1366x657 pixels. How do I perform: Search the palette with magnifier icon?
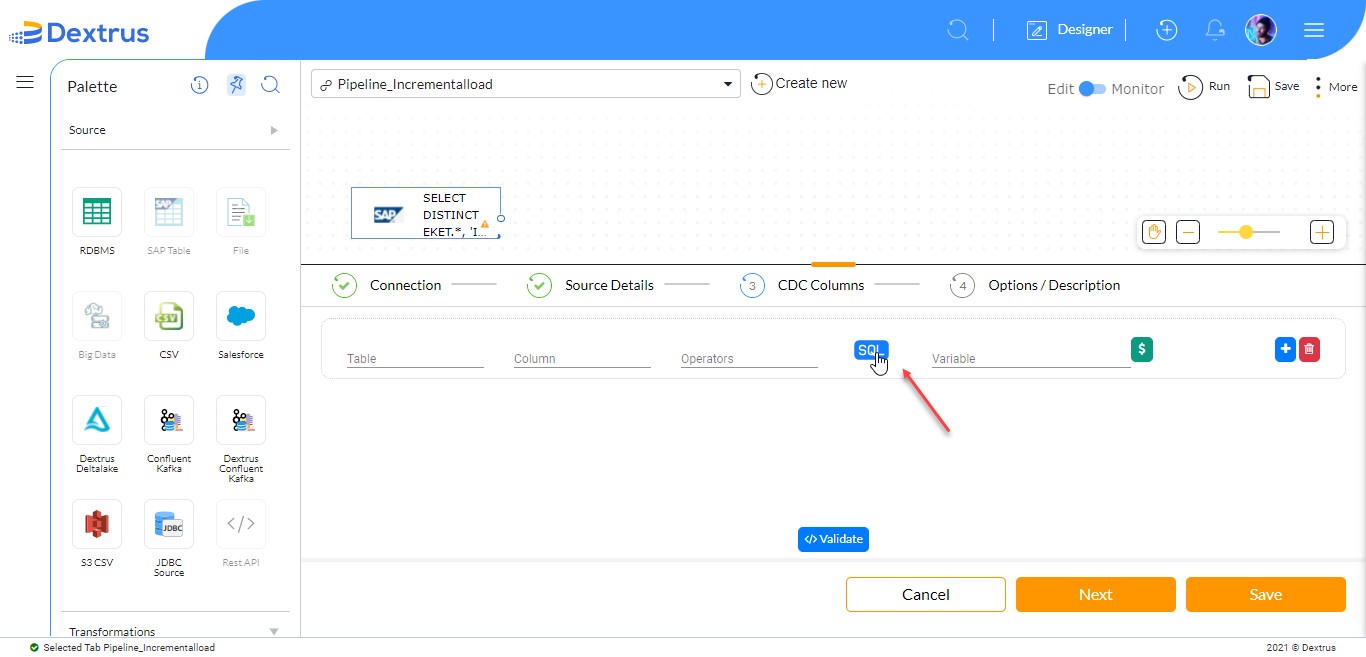(x=270, y=86)
